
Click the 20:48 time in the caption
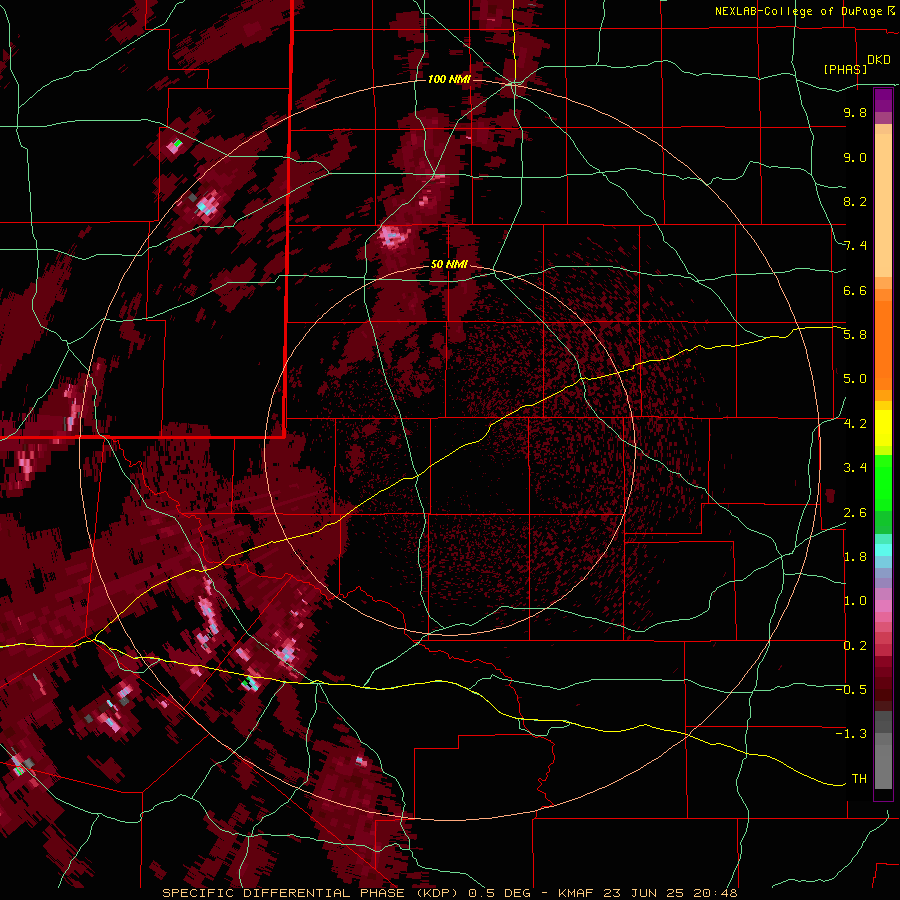pos(718,893)
